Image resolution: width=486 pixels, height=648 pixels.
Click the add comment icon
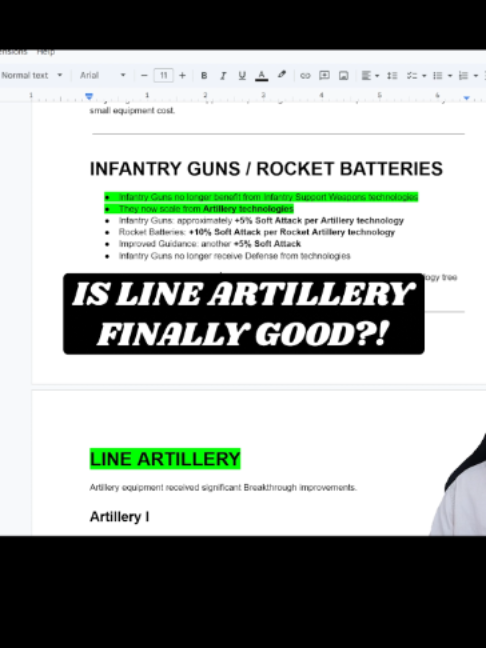[324, 76]
